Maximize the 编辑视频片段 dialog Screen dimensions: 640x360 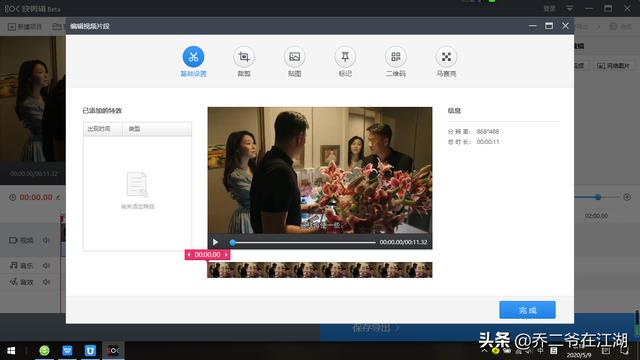pos(549,26)
